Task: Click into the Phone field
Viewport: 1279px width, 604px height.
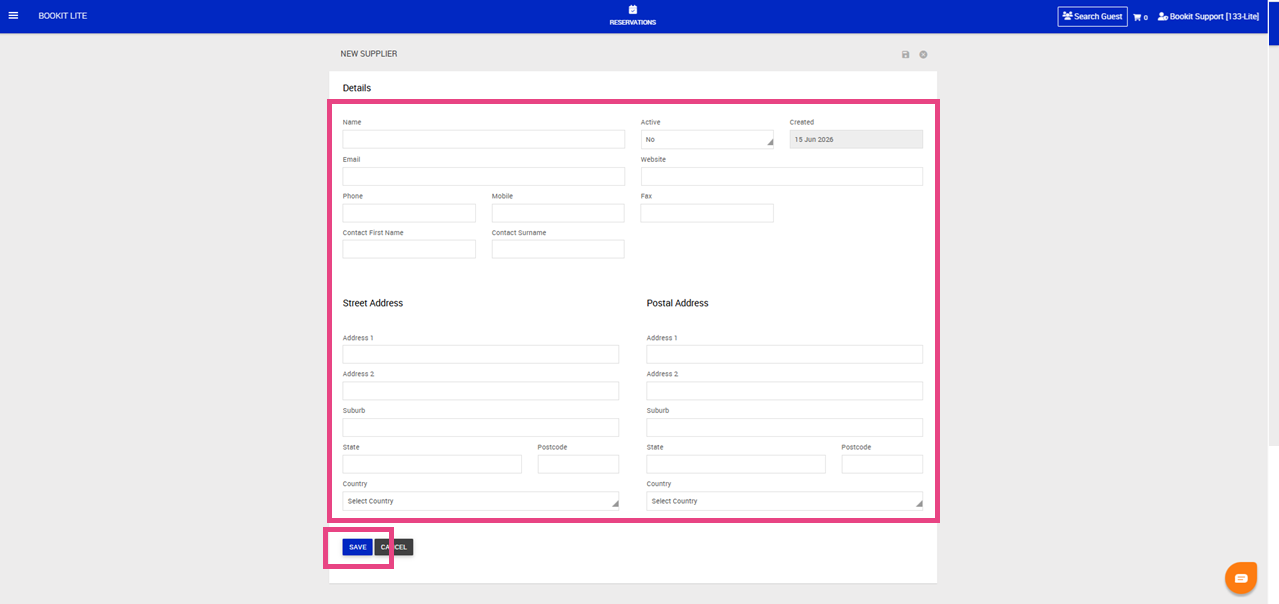Action: point(409,213)
